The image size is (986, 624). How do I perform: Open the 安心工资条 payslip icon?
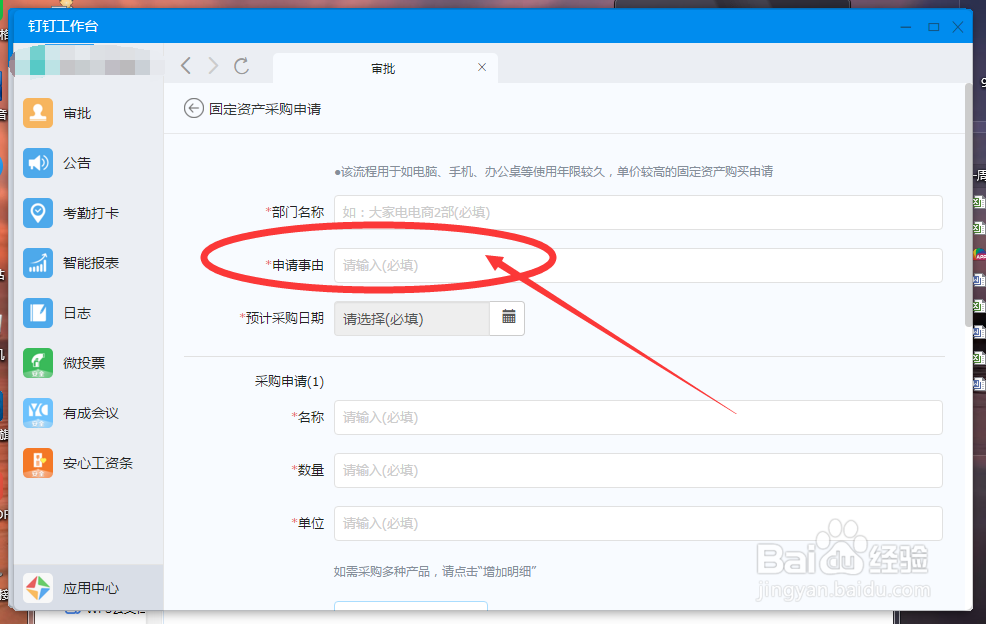click(x=37, y=462)
